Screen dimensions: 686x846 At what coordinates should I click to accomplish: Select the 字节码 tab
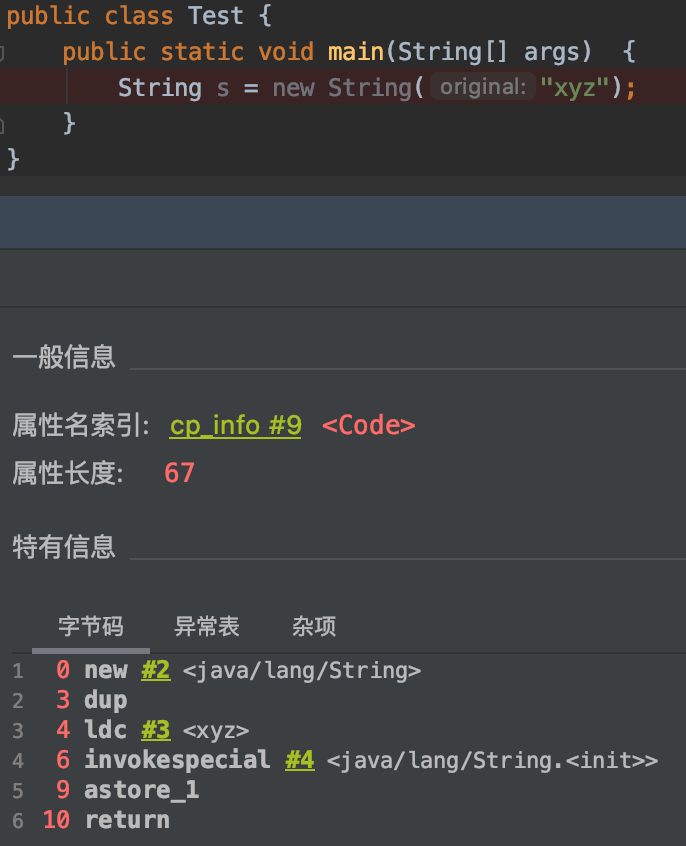[x=91, y=626]
